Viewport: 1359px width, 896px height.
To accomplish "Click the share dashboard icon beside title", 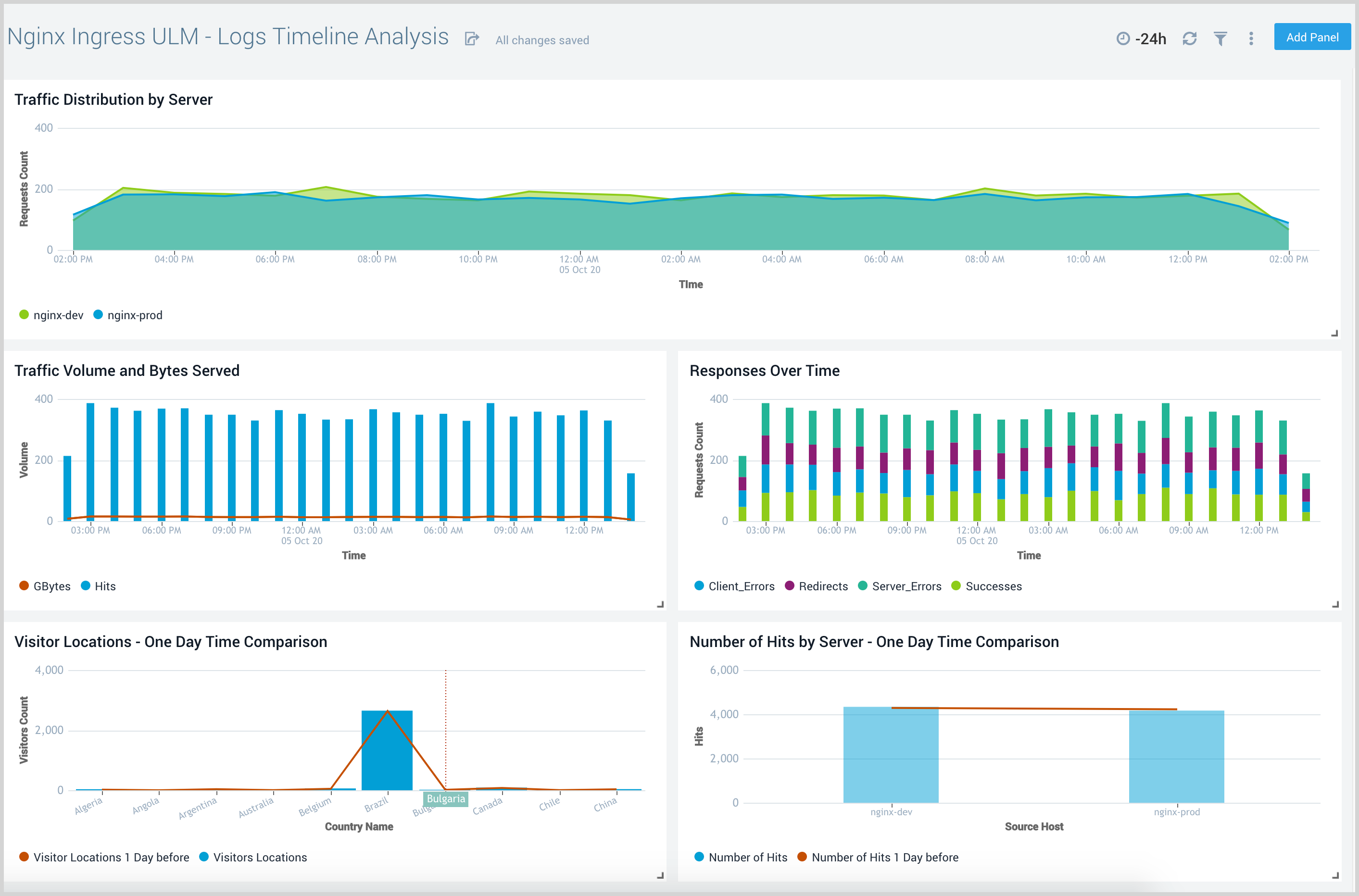I will coord(472,39).
